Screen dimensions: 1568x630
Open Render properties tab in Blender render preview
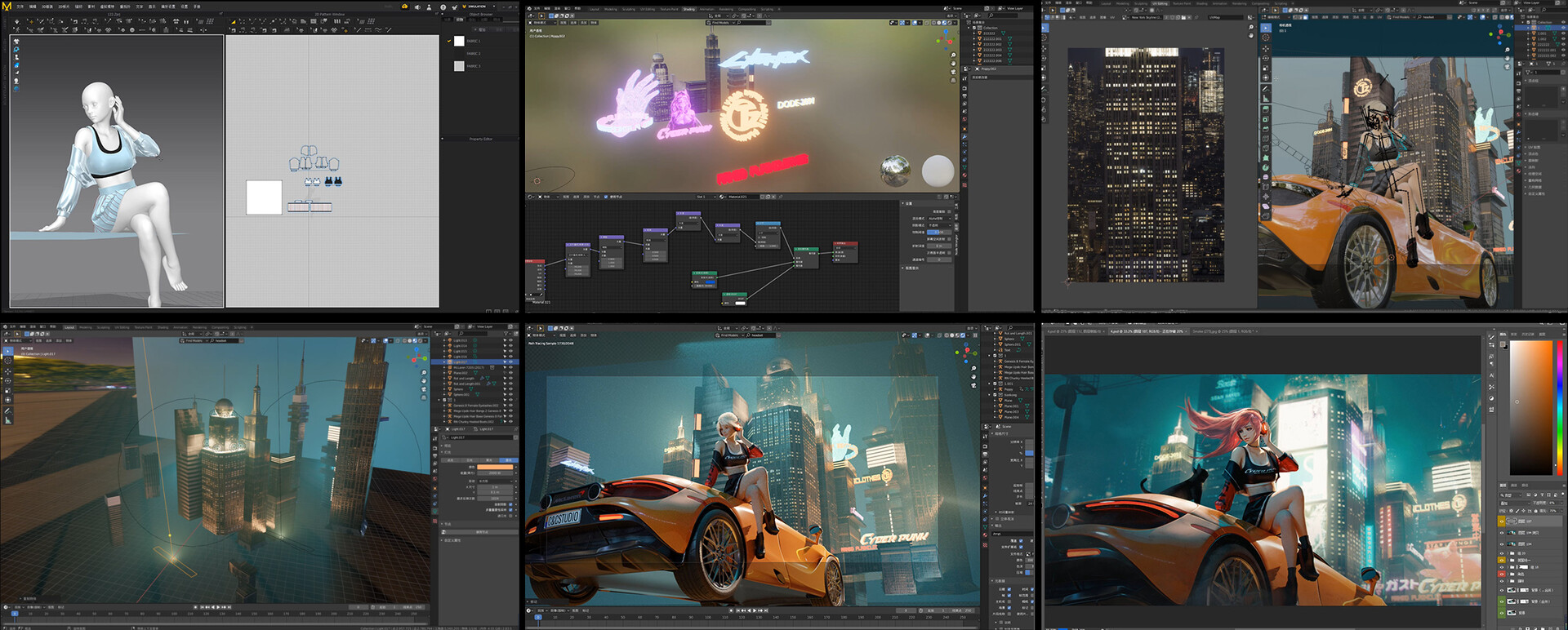[x=985, y=446]
